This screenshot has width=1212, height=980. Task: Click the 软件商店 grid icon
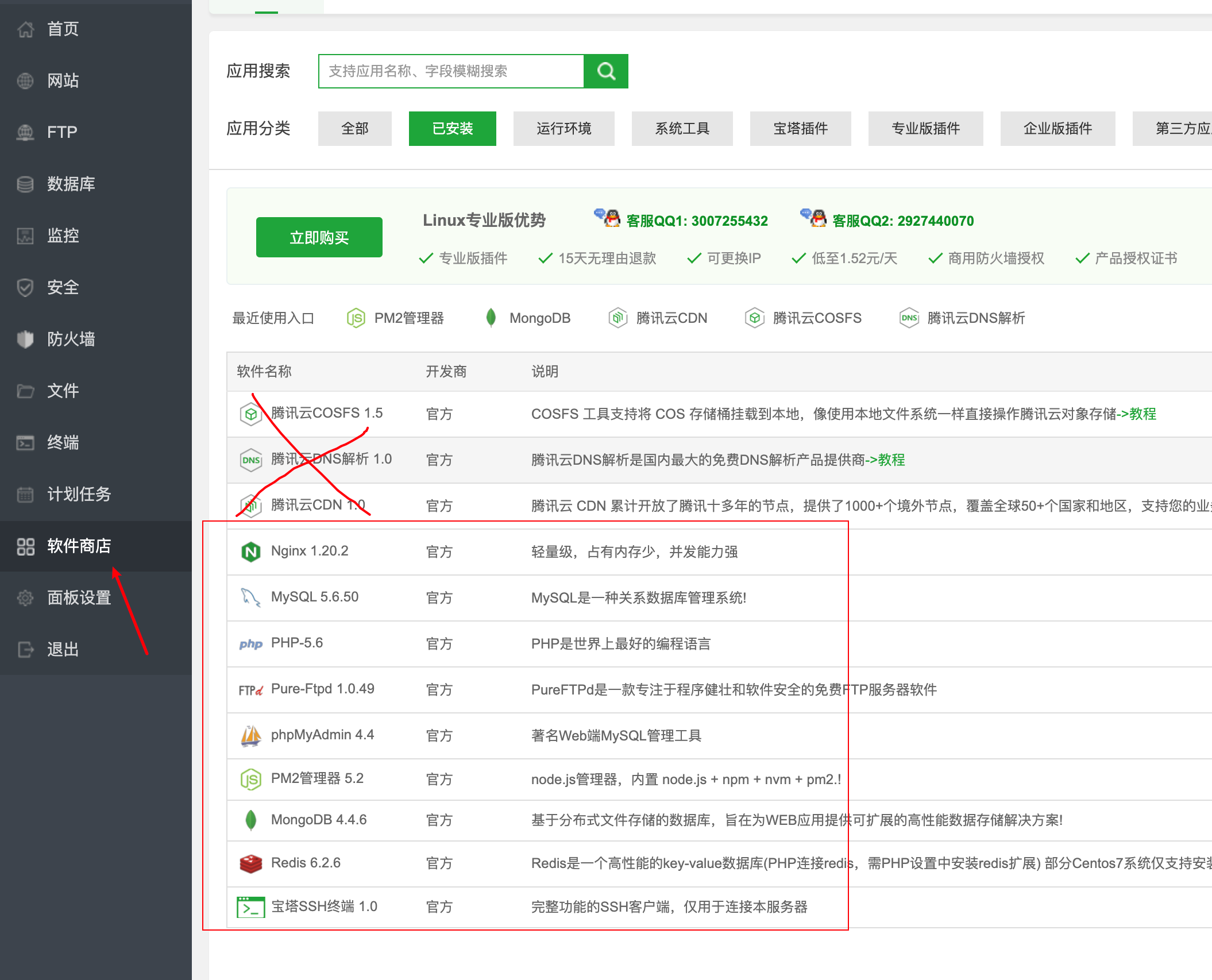click(25, 546)
